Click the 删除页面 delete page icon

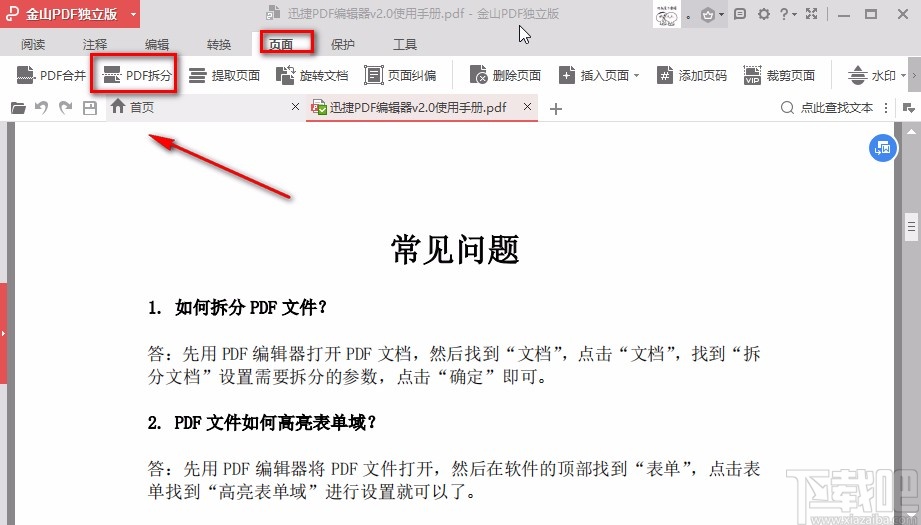(x=479, y=75)
